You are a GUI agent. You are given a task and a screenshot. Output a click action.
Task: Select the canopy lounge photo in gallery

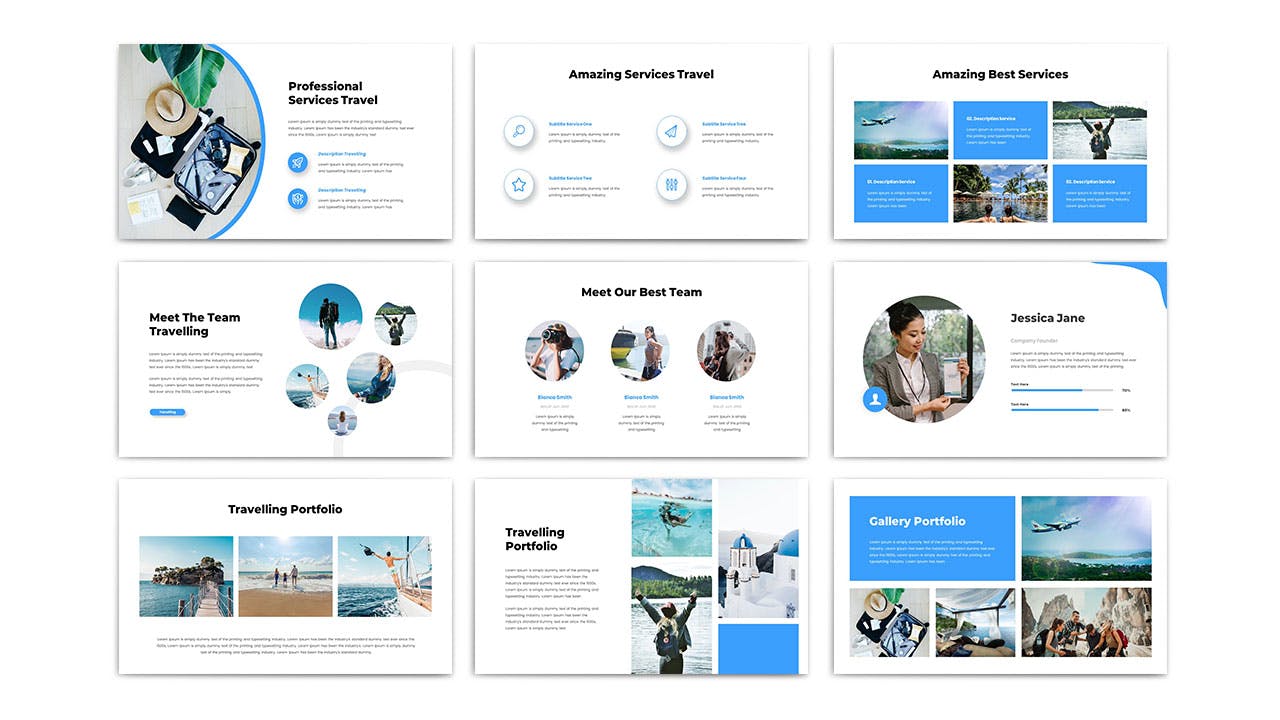[x=975, y=622]
